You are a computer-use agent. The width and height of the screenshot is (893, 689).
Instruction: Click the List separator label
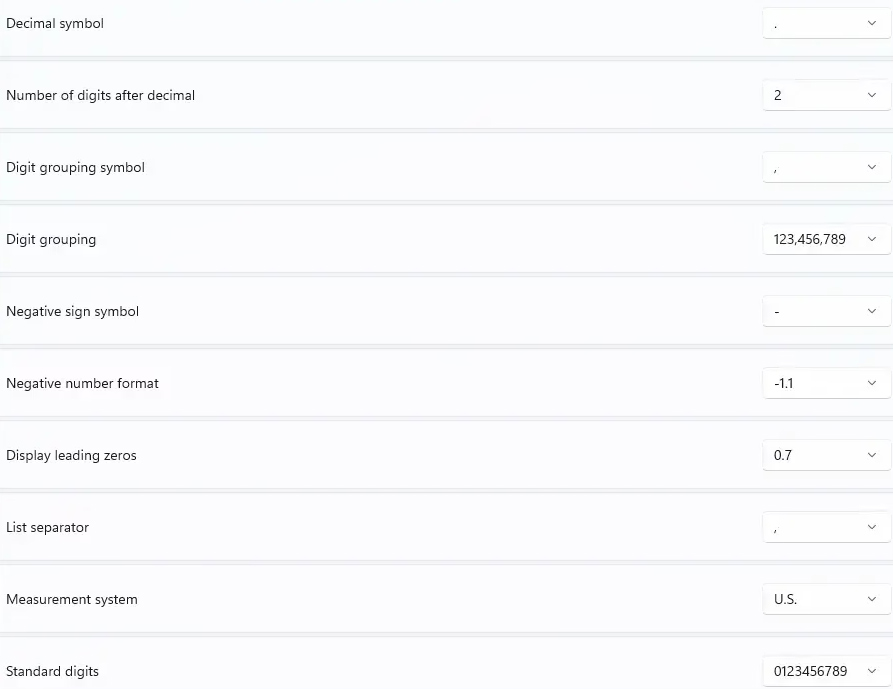[47, 528]
